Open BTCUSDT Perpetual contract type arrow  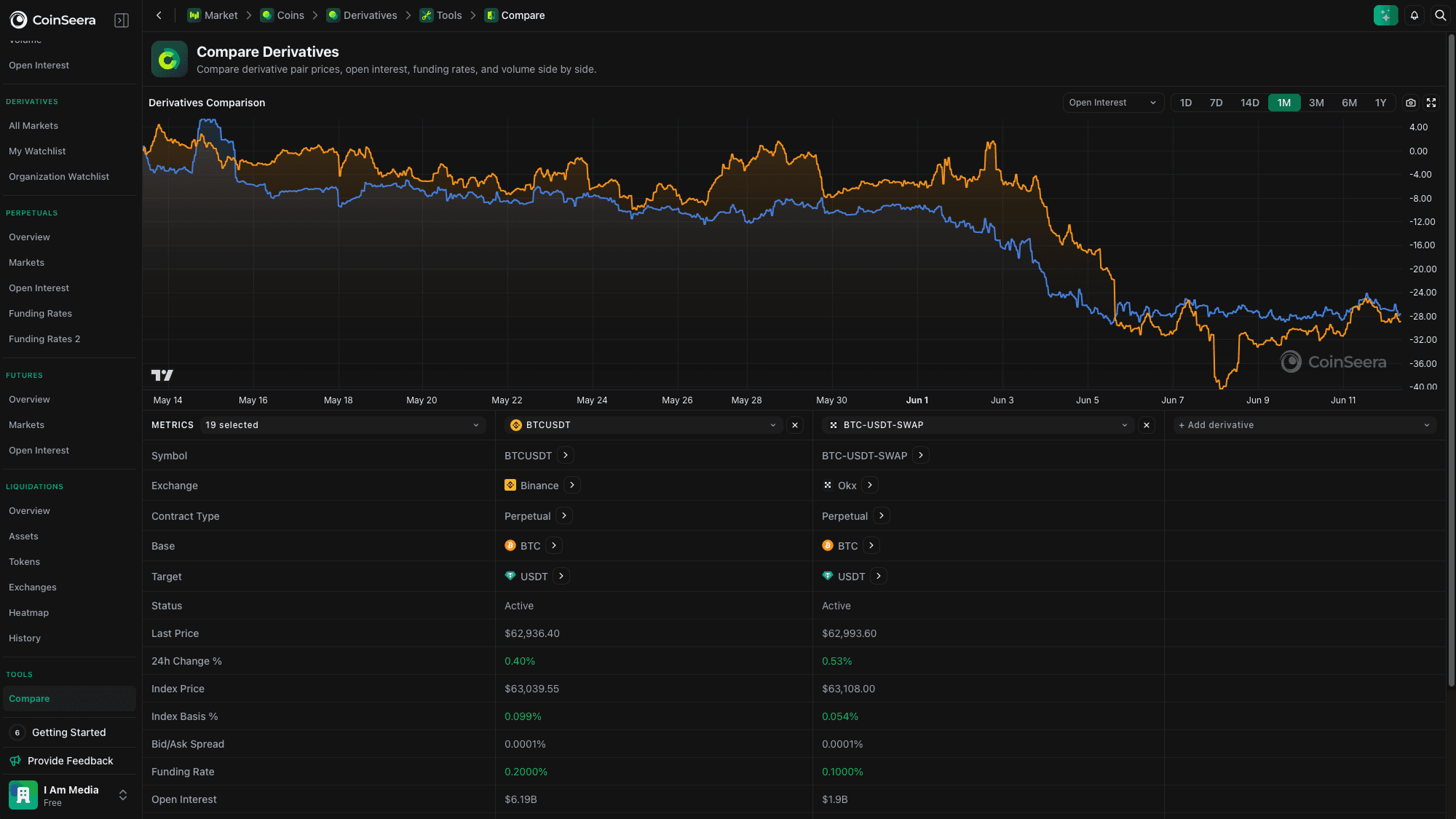coord(564,515)
